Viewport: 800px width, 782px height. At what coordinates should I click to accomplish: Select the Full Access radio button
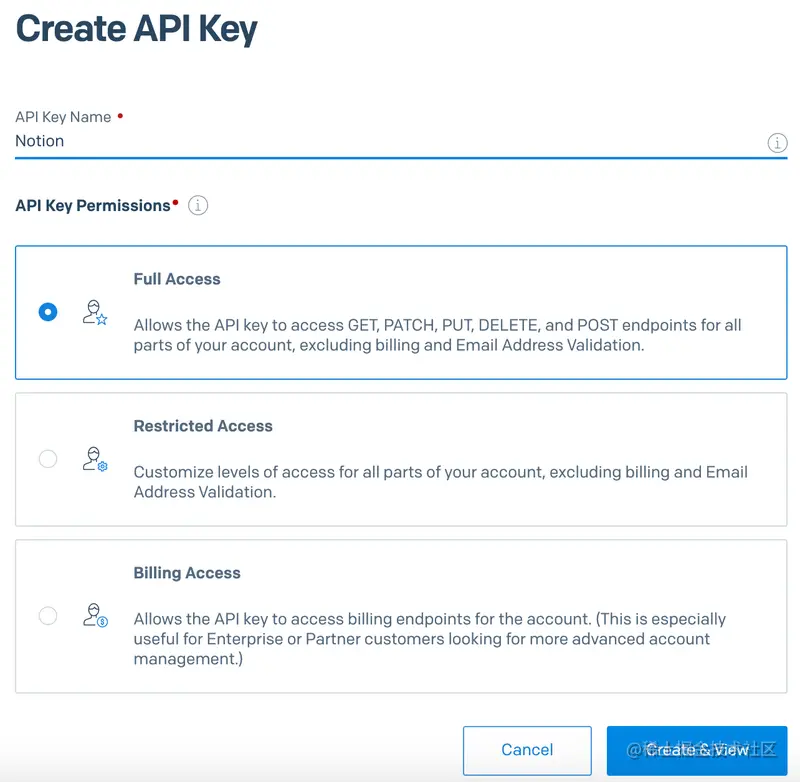pos(47,312)
